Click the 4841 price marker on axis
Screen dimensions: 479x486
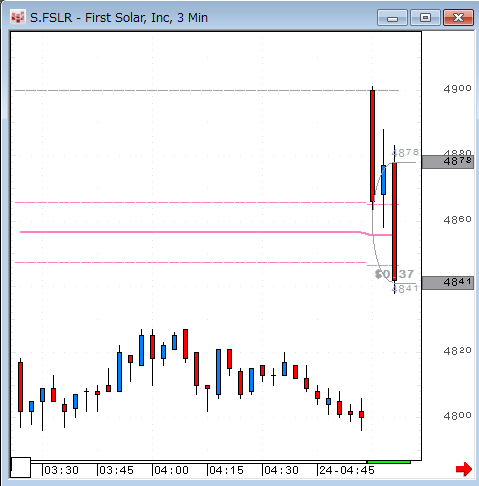pos(448,283)
